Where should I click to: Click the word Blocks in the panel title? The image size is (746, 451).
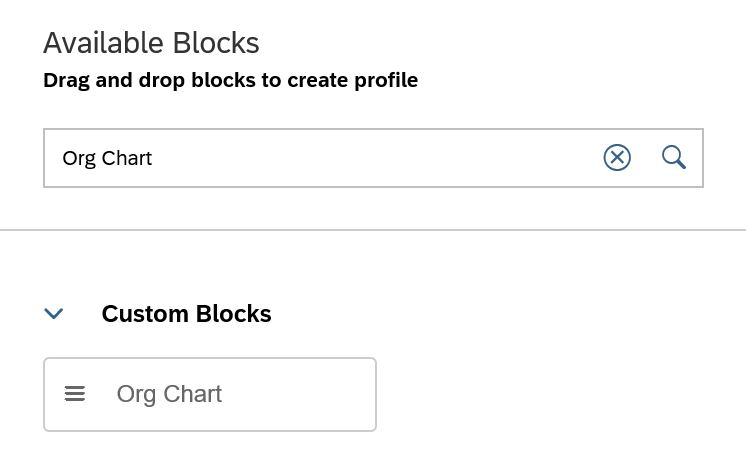pyautogui.click(x=216, y=43)
